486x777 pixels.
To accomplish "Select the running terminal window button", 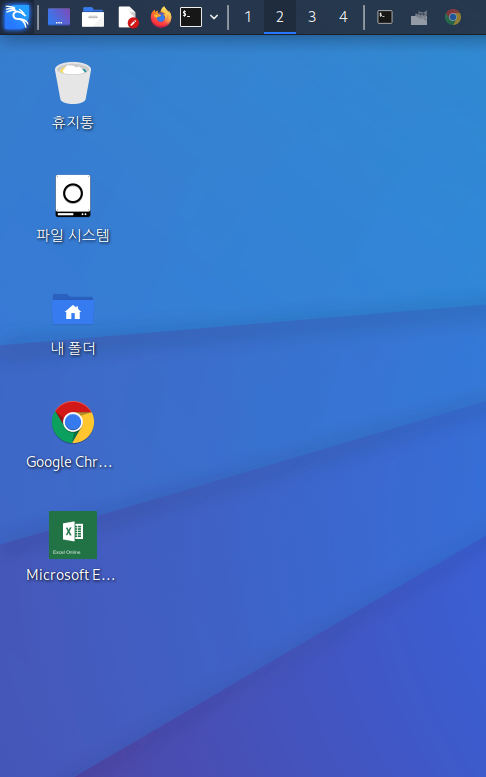I will coord(385,17).
